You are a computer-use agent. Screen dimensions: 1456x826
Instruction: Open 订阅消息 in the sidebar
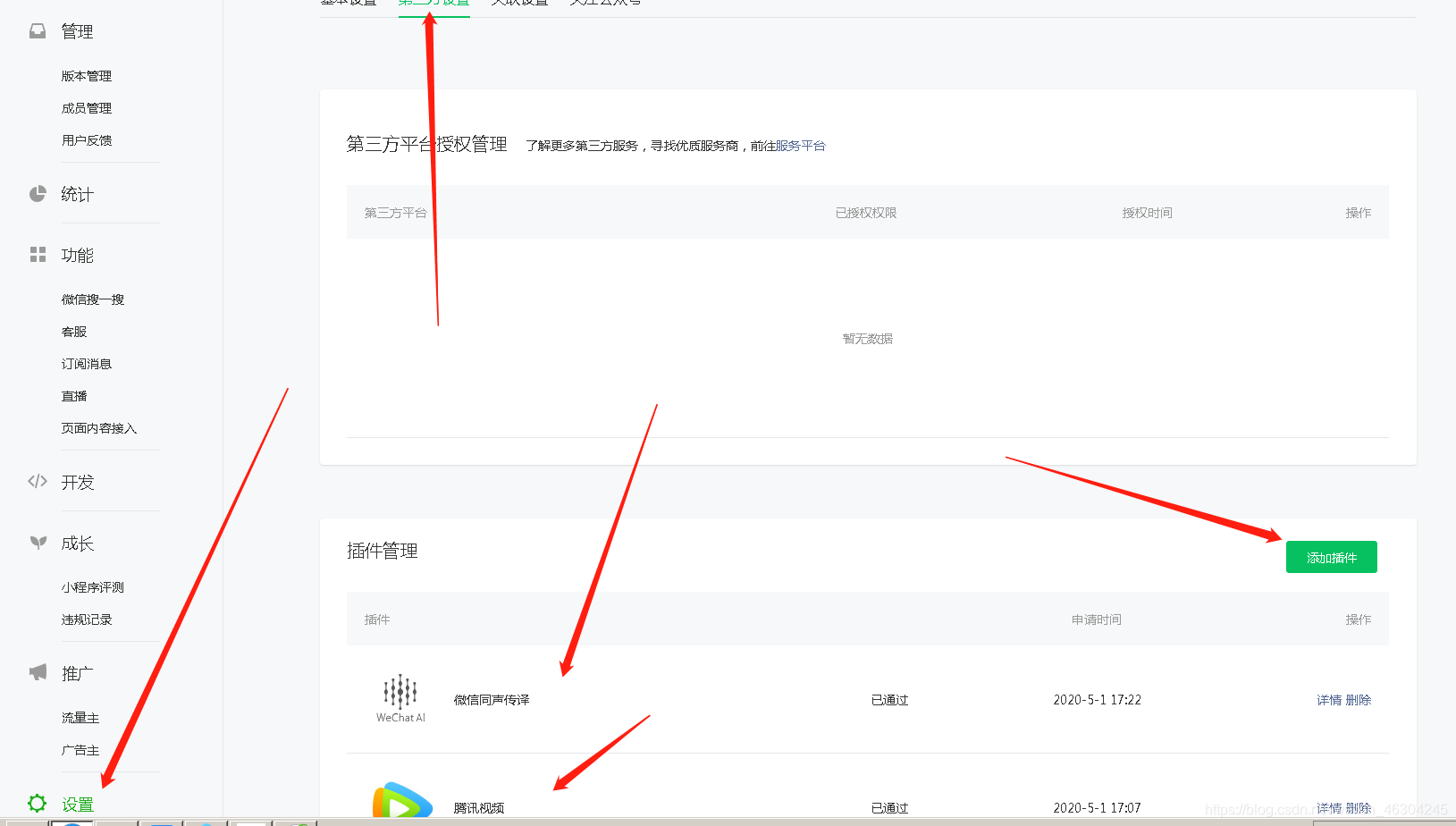point(87,364)
